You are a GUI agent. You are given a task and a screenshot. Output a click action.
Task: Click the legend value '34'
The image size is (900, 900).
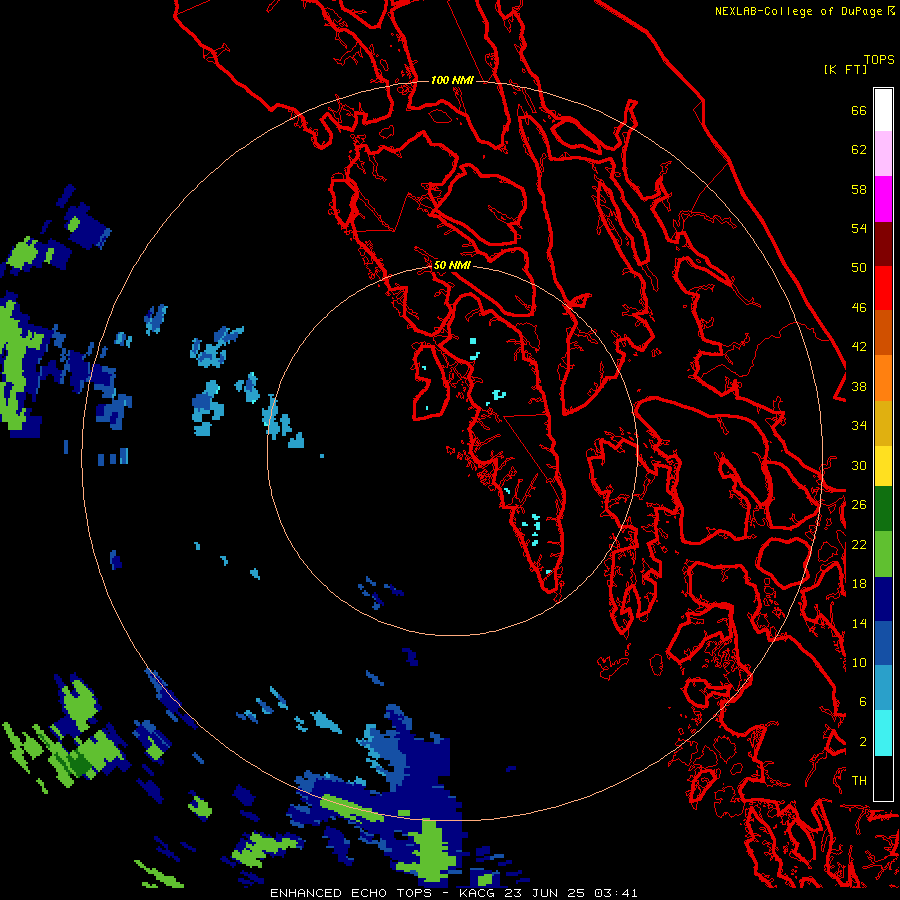[859, 426]
